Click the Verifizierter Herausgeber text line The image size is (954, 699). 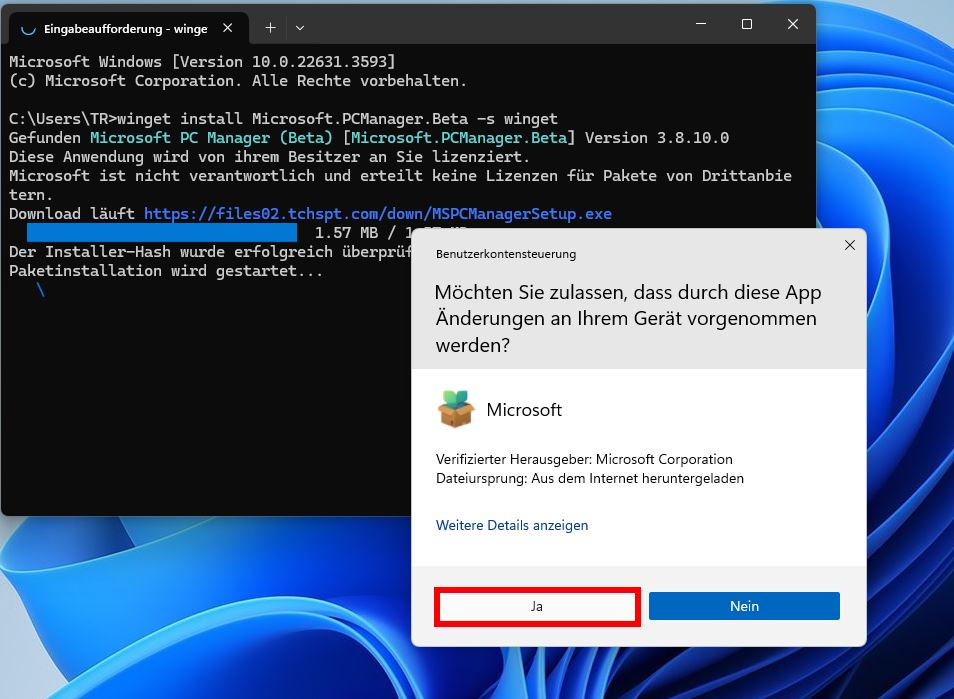[585, 459]
